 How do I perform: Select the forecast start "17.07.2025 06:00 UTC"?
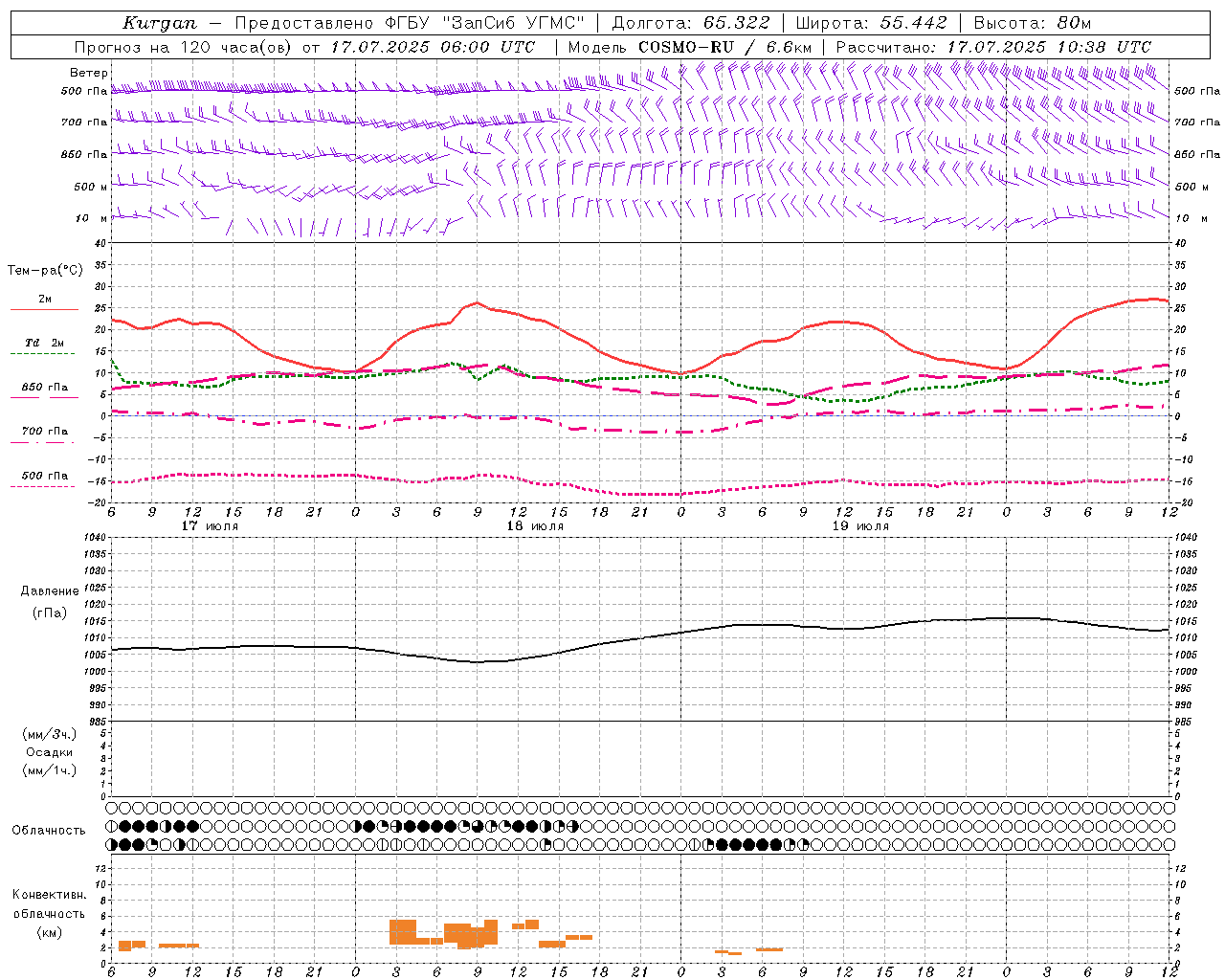point(434,47)
